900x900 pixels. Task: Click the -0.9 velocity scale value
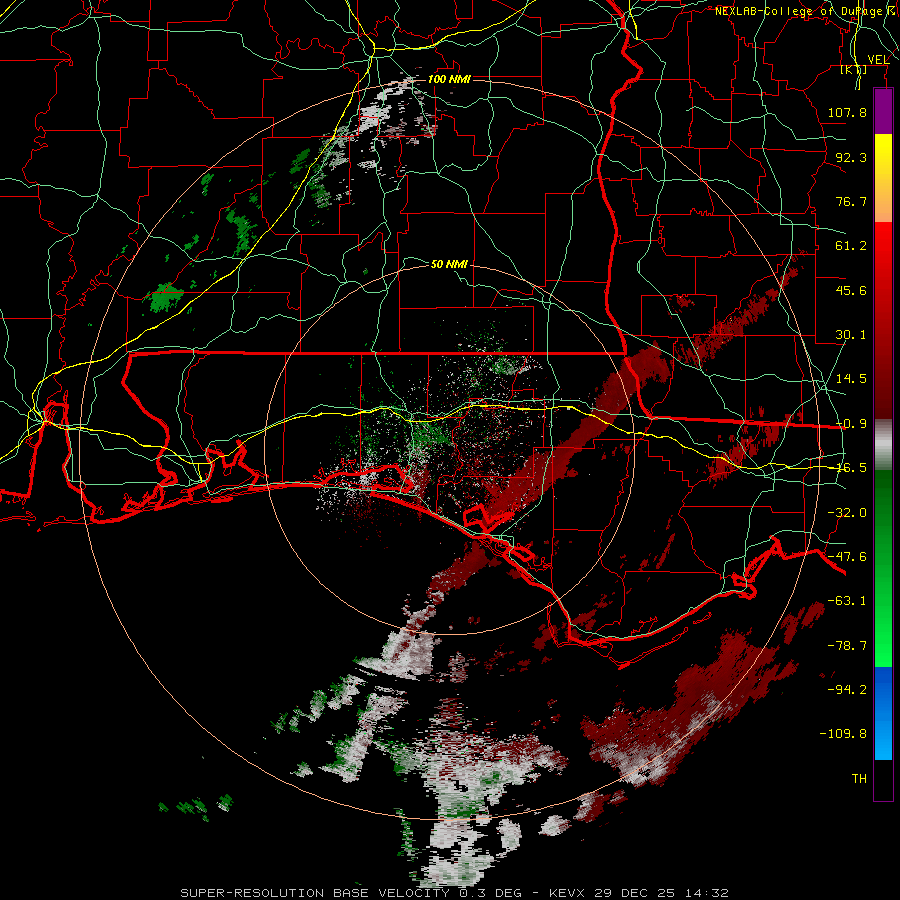(851, 424)
